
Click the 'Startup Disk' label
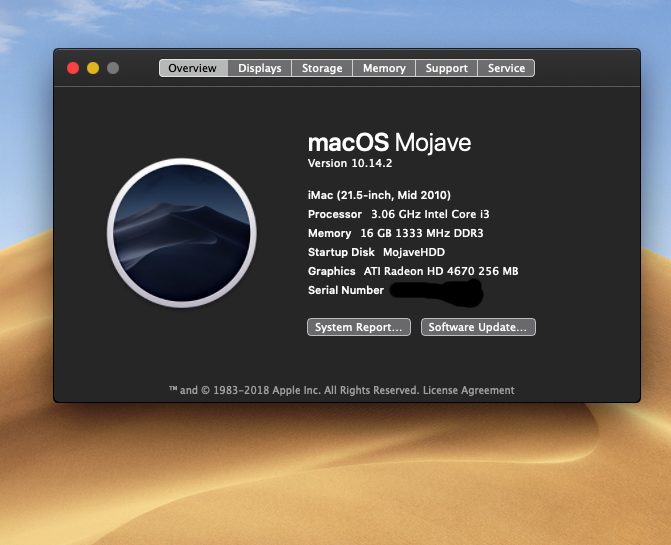click(x=341, y=252)
